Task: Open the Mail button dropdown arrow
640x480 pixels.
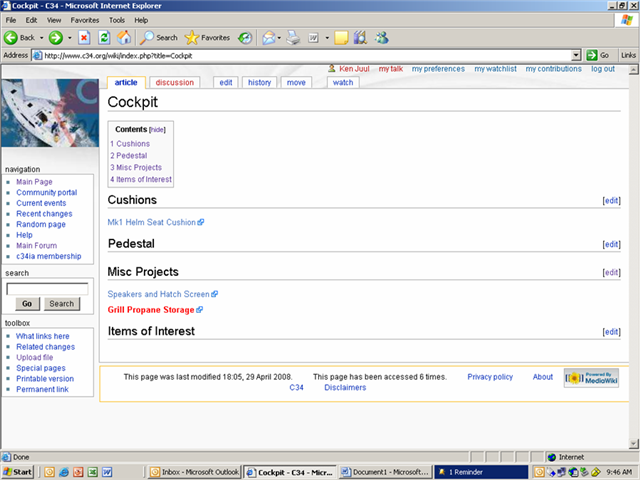Action: [281, 37]
